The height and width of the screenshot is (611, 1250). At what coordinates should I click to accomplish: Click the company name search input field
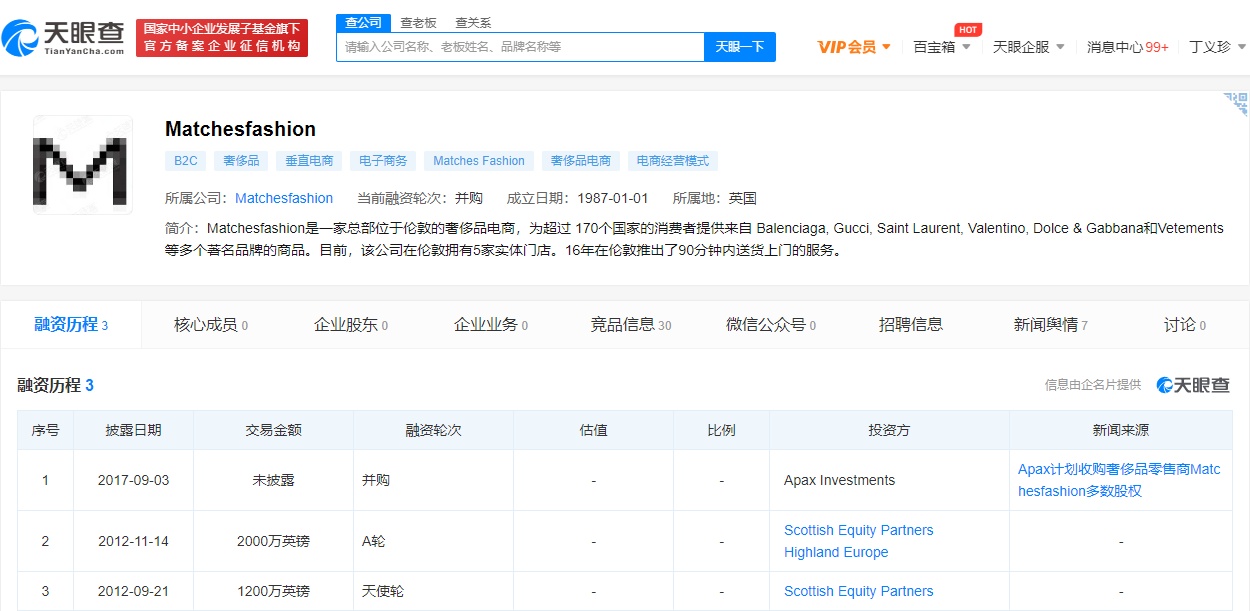520,47
